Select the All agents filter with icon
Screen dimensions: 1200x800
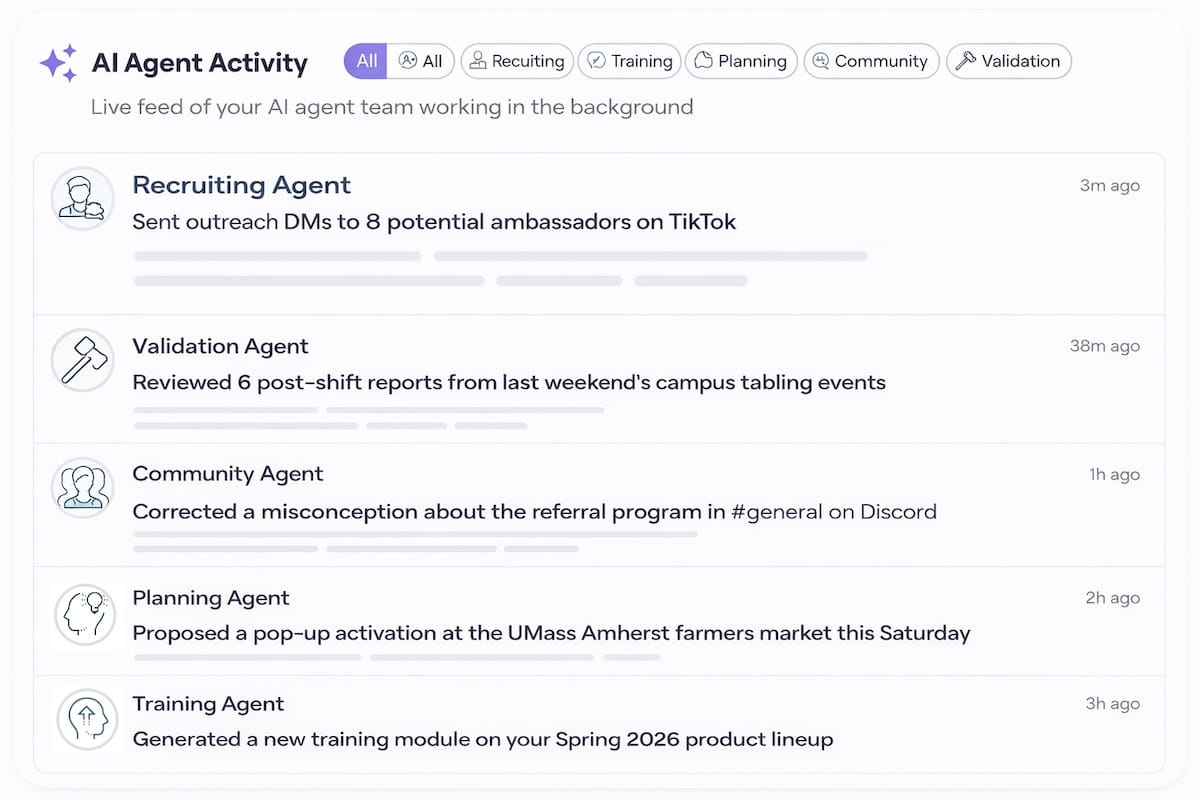click(421, 61)
